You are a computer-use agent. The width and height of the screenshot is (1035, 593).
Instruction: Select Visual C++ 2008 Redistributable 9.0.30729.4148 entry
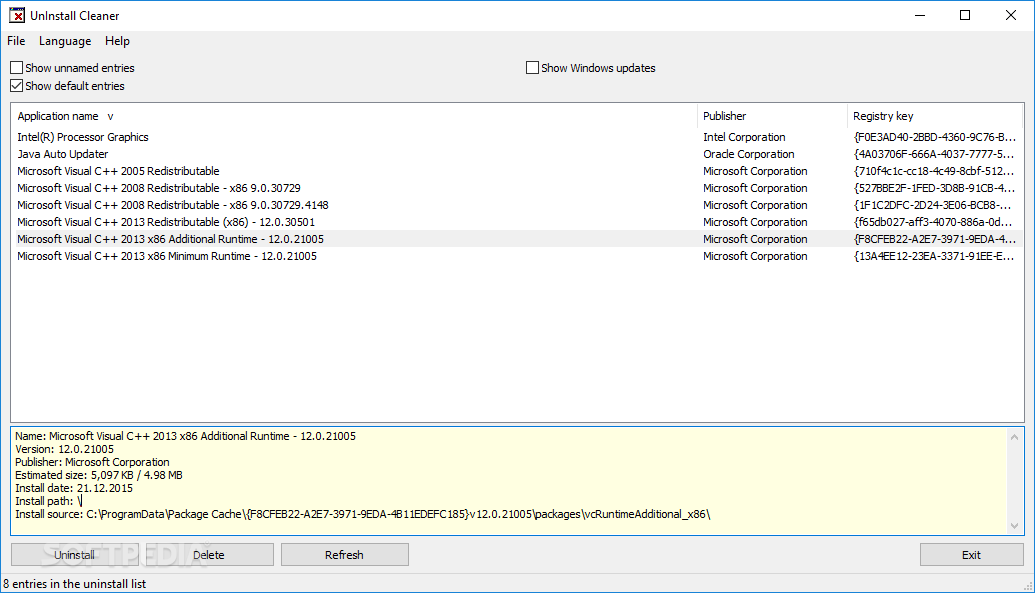pos(173,205)
